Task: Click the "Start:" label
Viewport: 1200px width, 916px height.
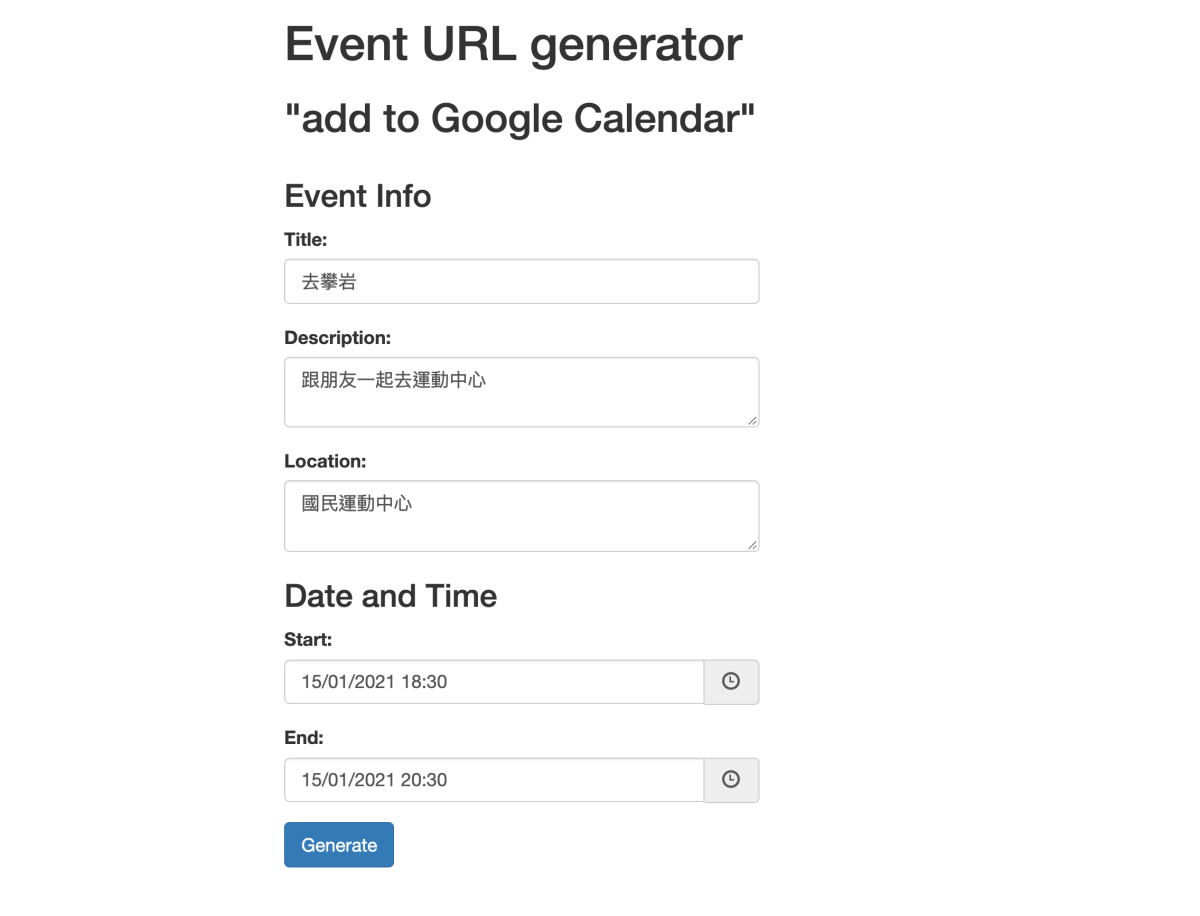Action: (308, 639)
